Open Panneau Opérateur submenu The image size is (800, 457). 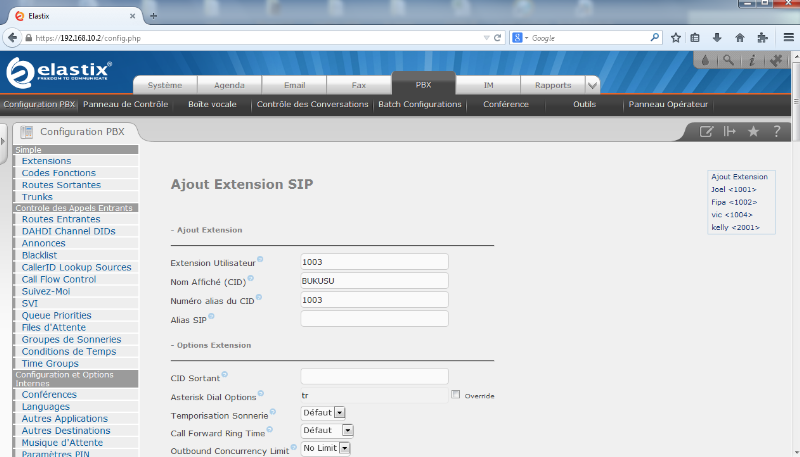point(668,104)
